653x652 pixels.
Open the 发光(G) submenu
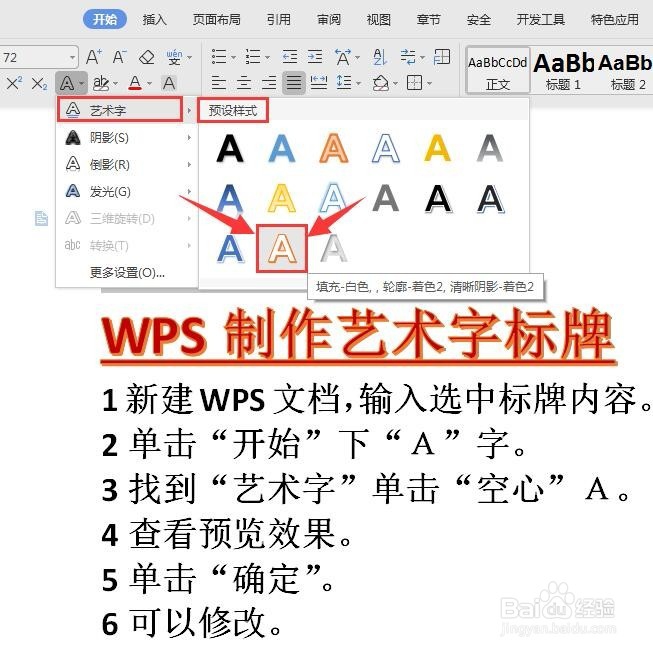[x=127, y=192]
